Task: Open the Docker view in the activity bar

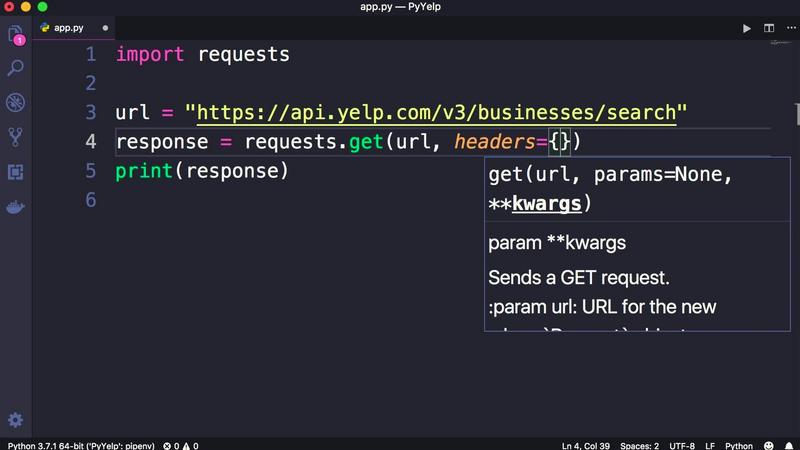Action: (15, 207)
